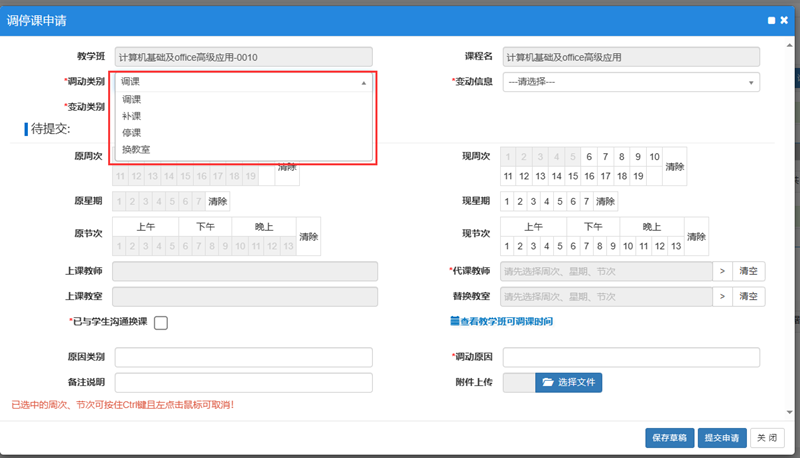
Task: Close the 调停课申请 dialog with X
Action: 784,20
